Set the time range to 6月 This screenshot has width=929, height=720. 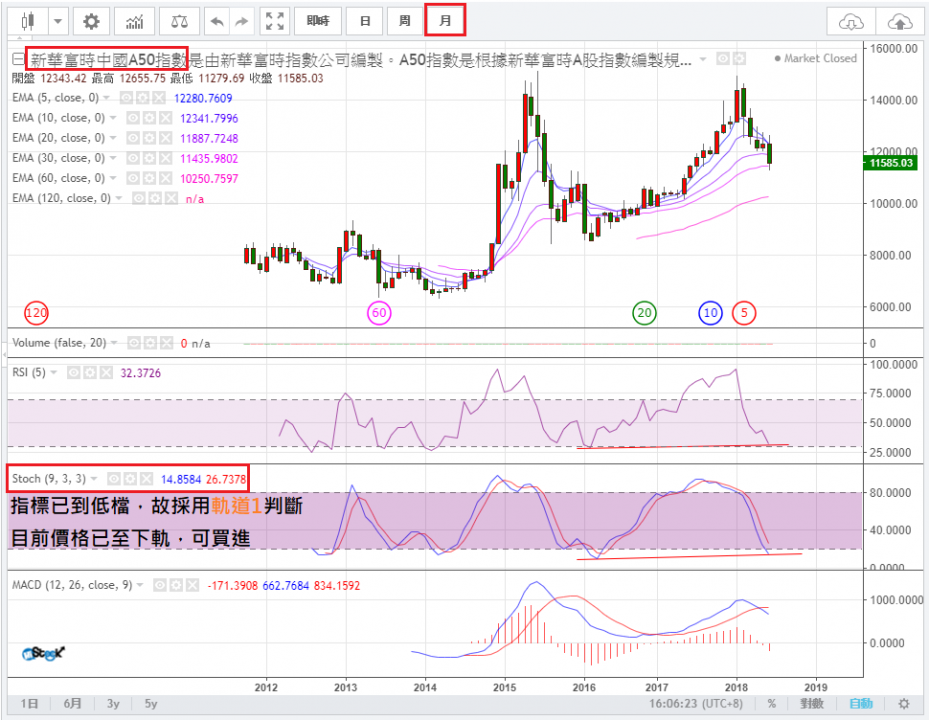point(72,704)
